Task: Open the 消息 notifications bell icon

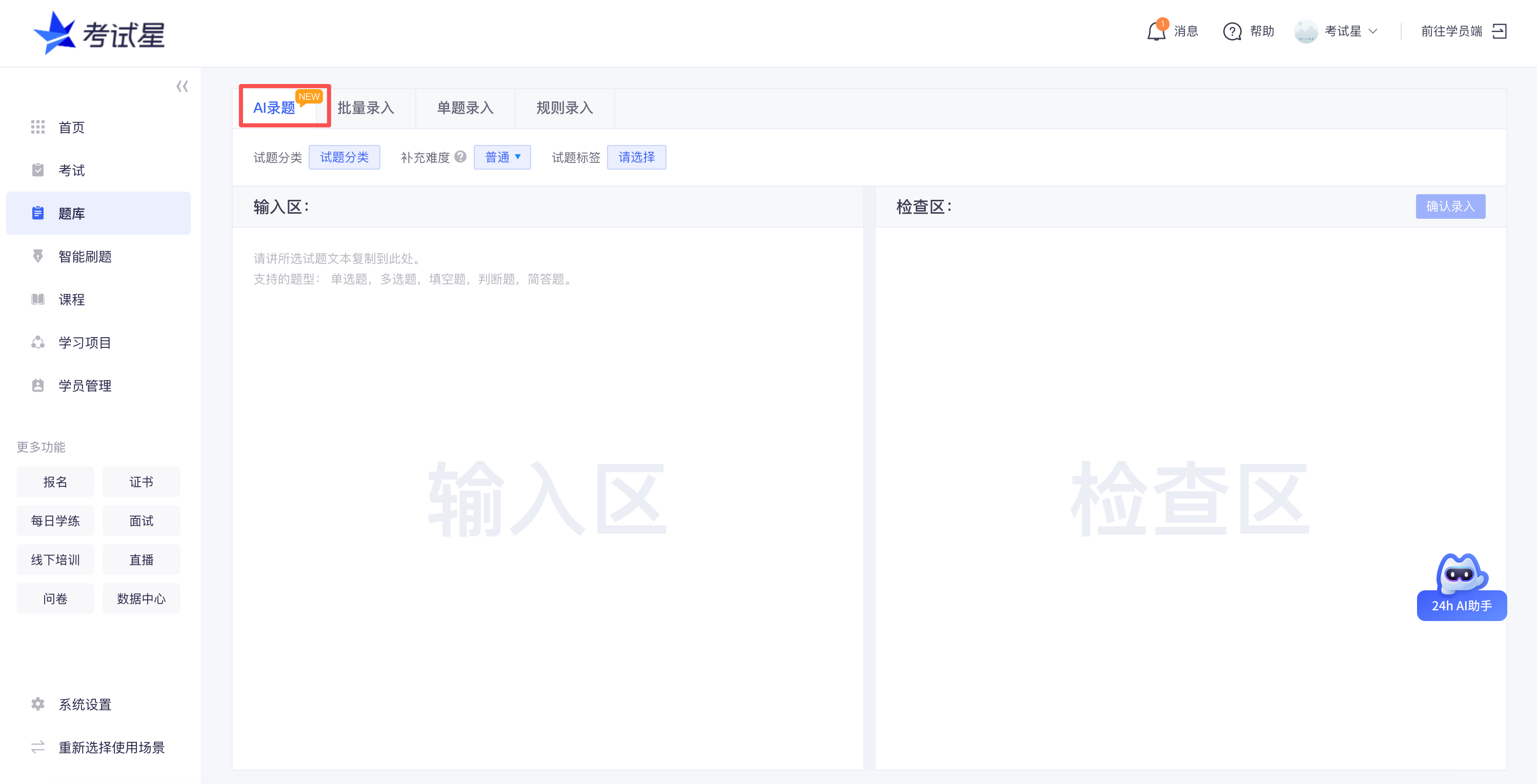Action: (x=1156, y=32)
